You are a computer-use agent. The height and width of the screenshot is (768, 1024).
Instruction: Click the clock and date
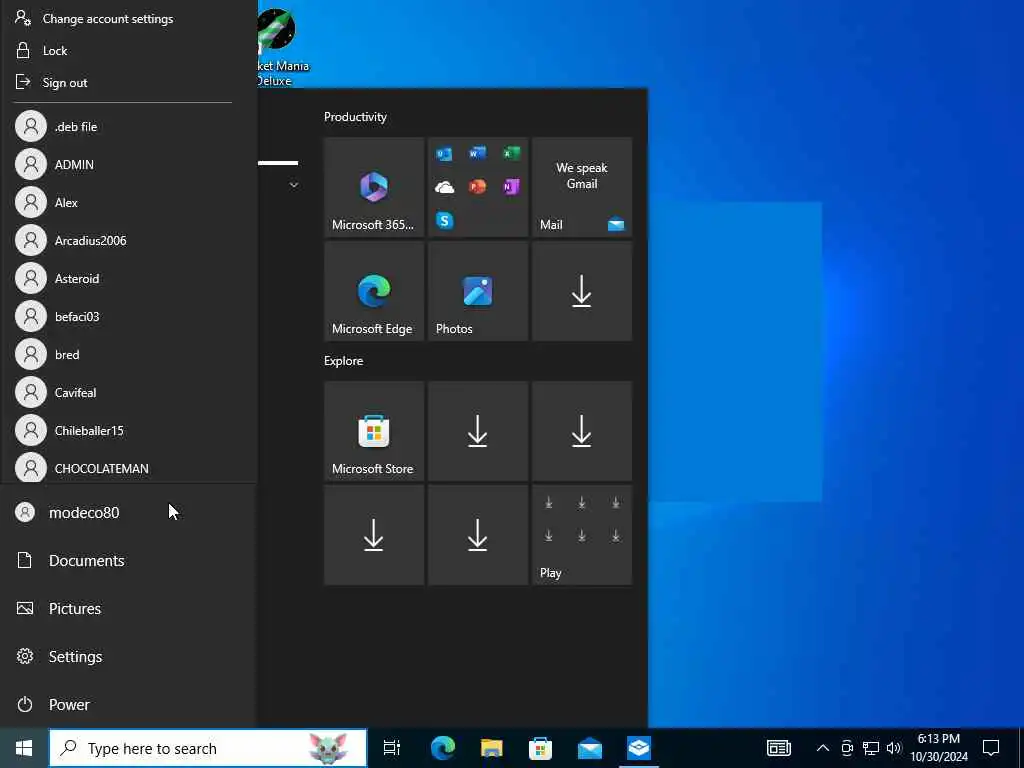coord(939,748)
